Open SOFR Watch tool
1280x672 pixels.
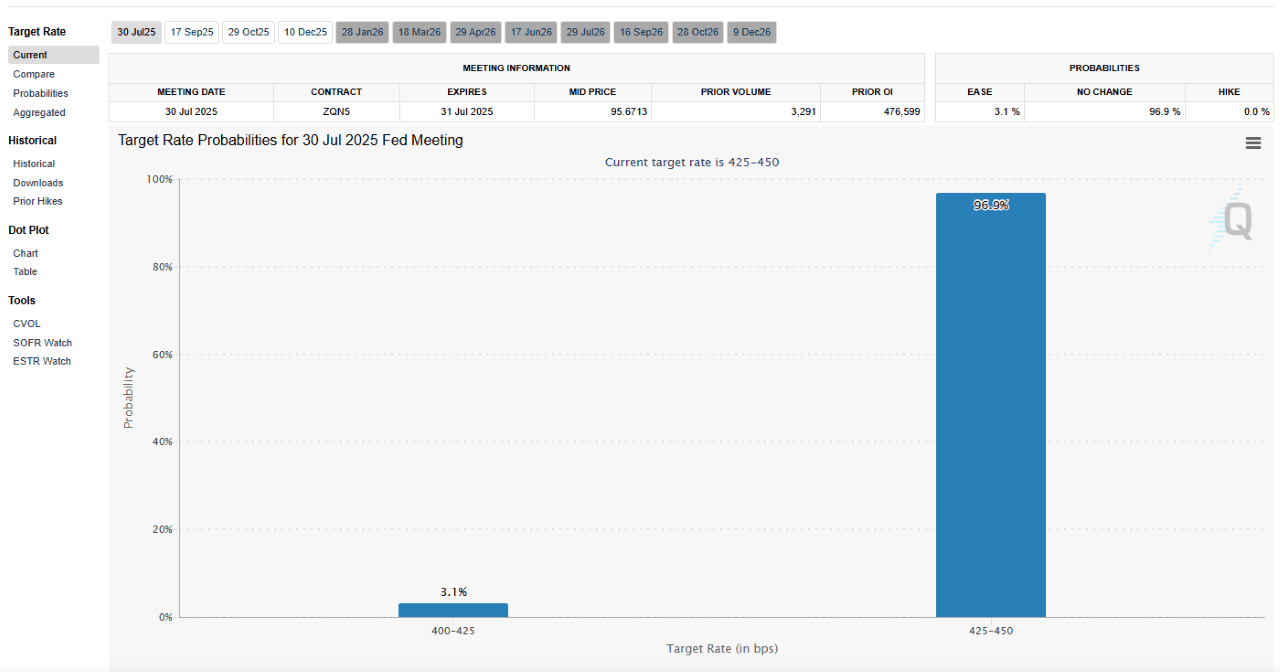pos(42,343)
